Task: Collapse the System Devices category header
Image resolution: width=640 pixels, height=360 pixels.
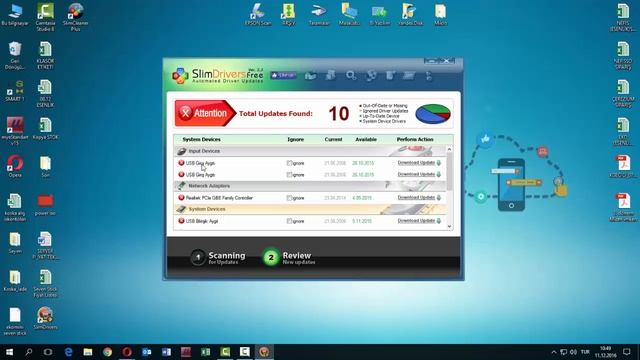Action: [x=310, y=209]
